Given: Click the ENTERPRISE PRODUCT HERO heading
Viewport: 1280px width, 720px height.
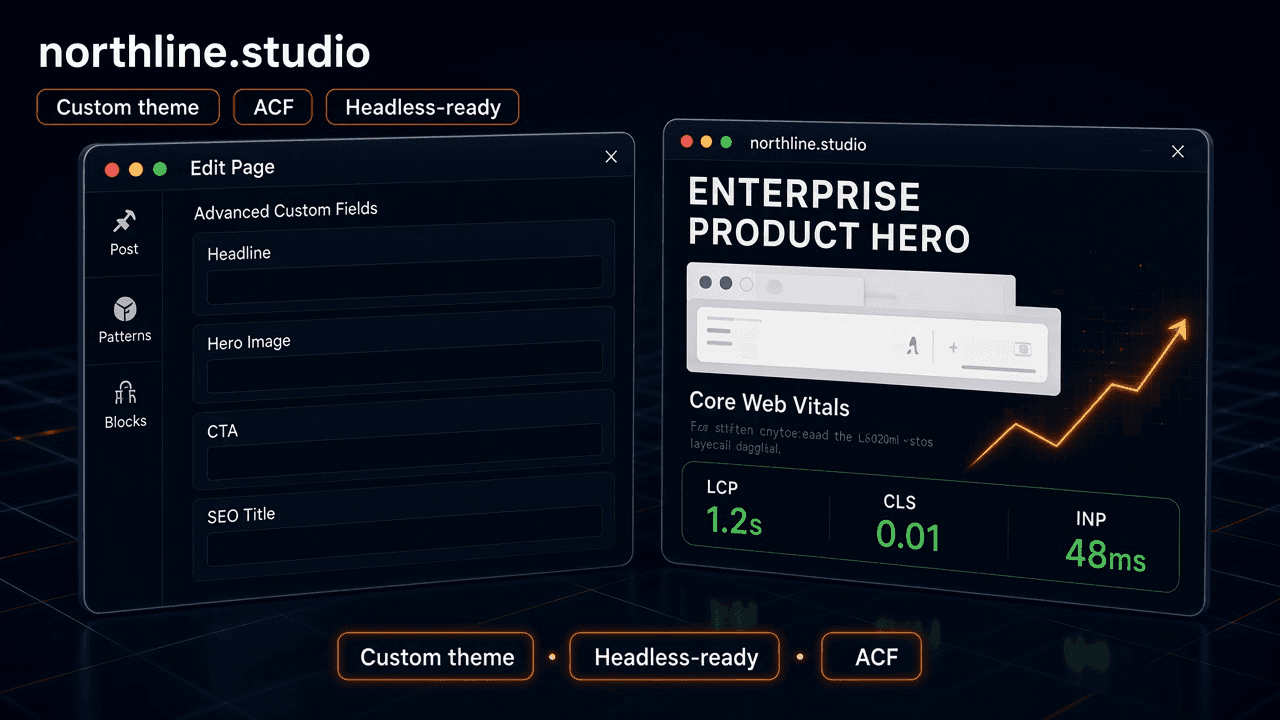Looking at the screenshot, I should point(829,215).
